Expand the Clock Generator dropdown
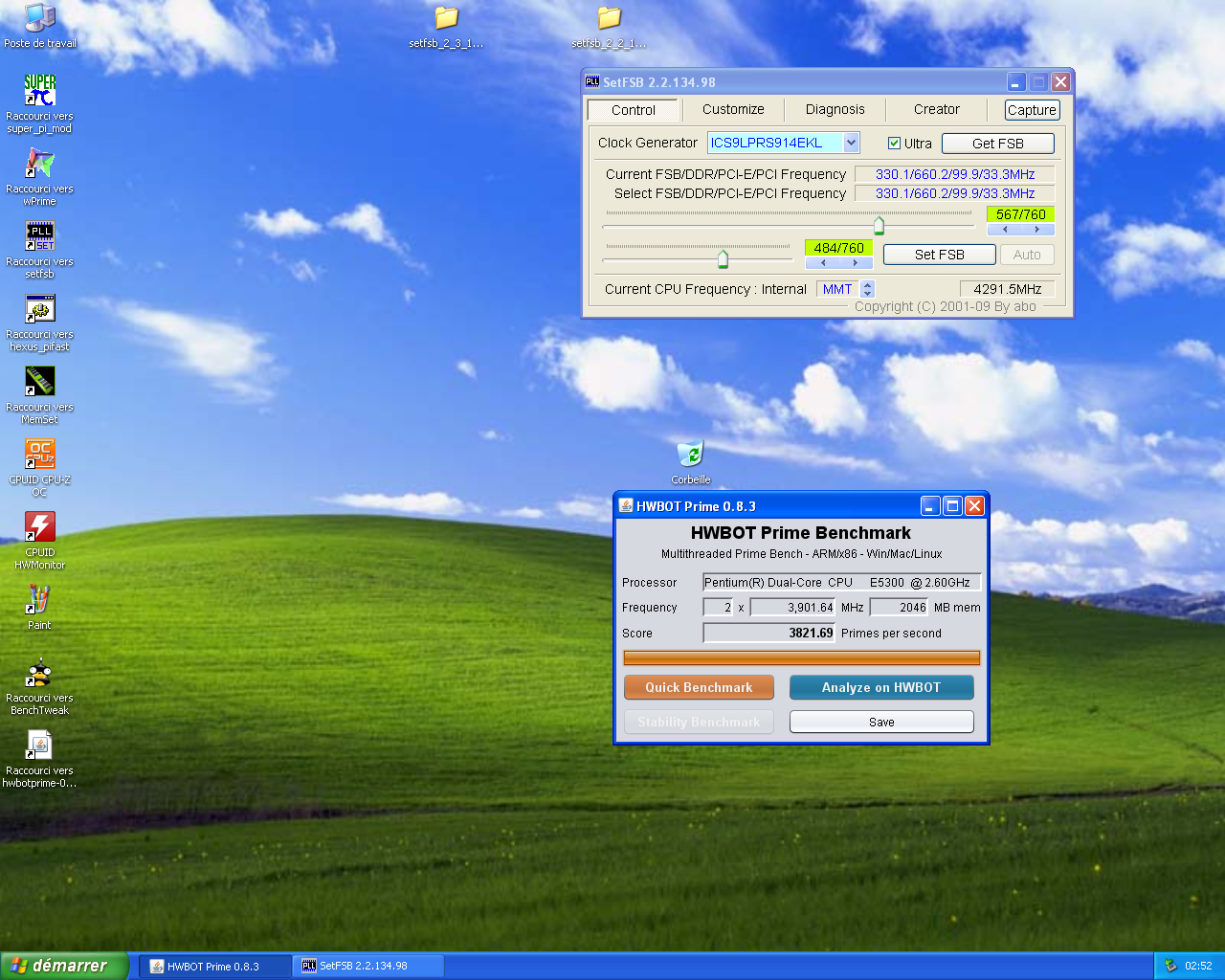Image resolution: width=1225 pixels, height=980 pixels. pos(851,143)
